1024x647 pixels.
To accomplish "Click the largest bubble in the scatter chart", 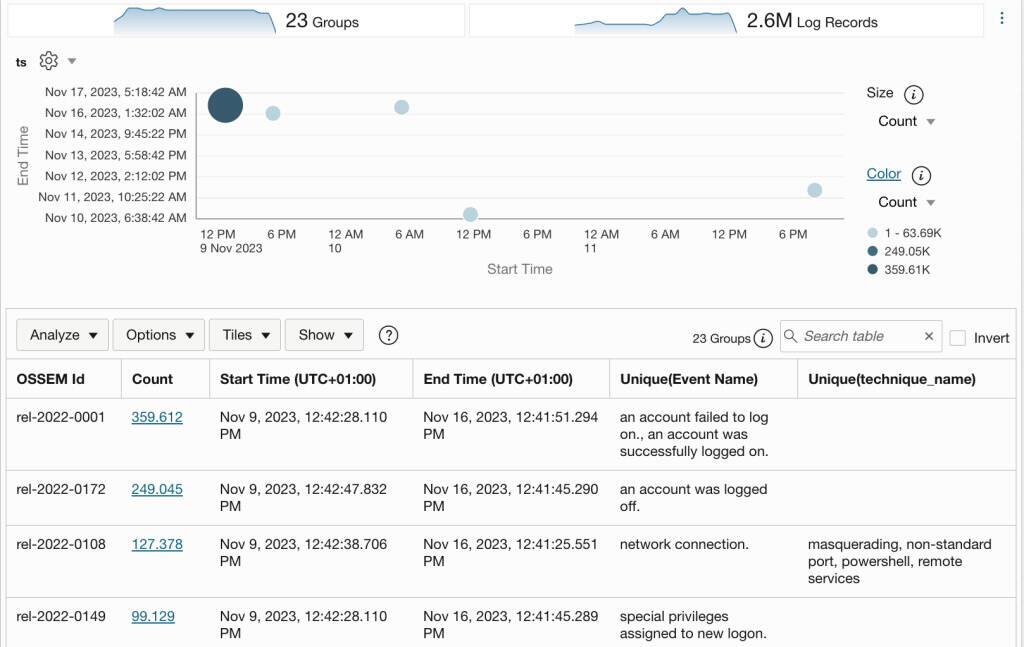I will pos(225,105).
